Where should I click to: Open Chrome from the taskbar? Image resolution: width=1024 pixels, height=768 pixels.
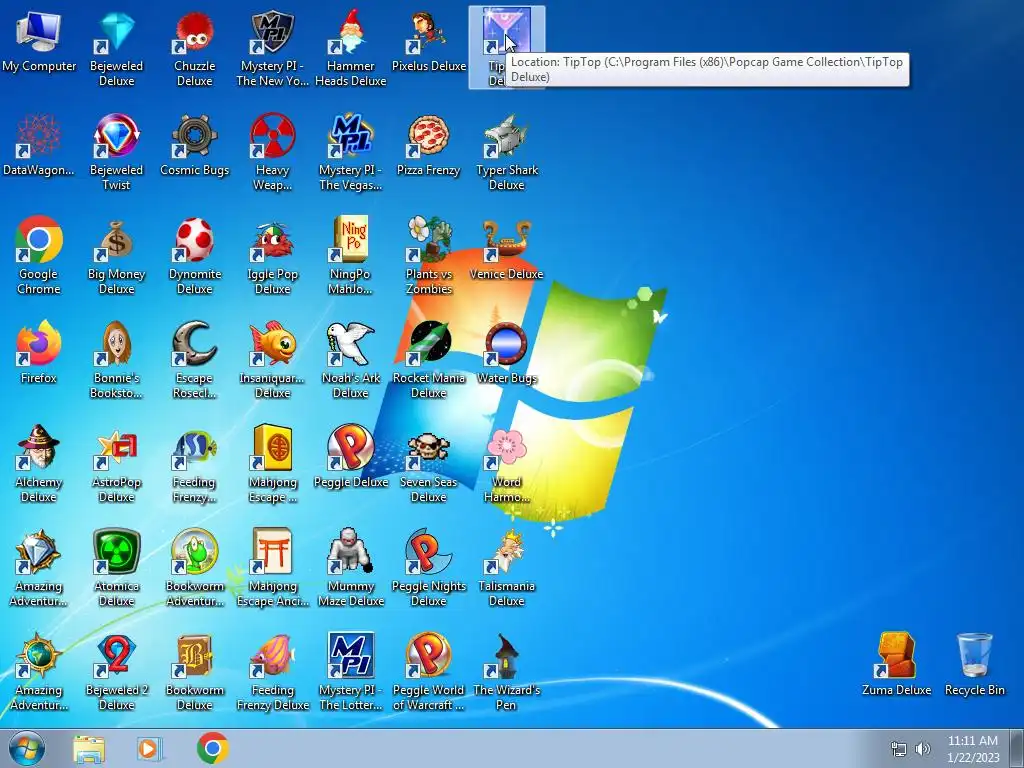point(213,748)
